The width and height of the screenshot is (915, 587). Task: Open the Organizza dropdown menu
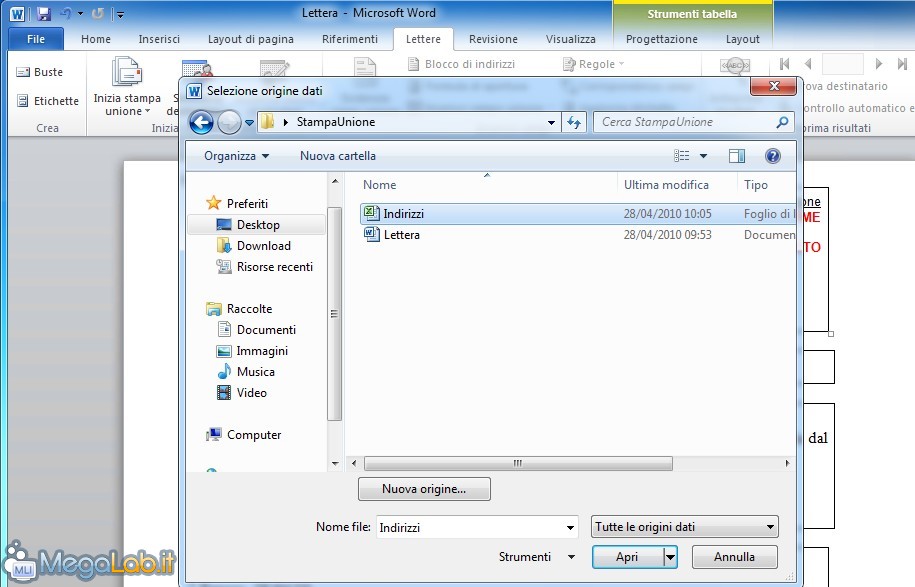pos(236,156)
